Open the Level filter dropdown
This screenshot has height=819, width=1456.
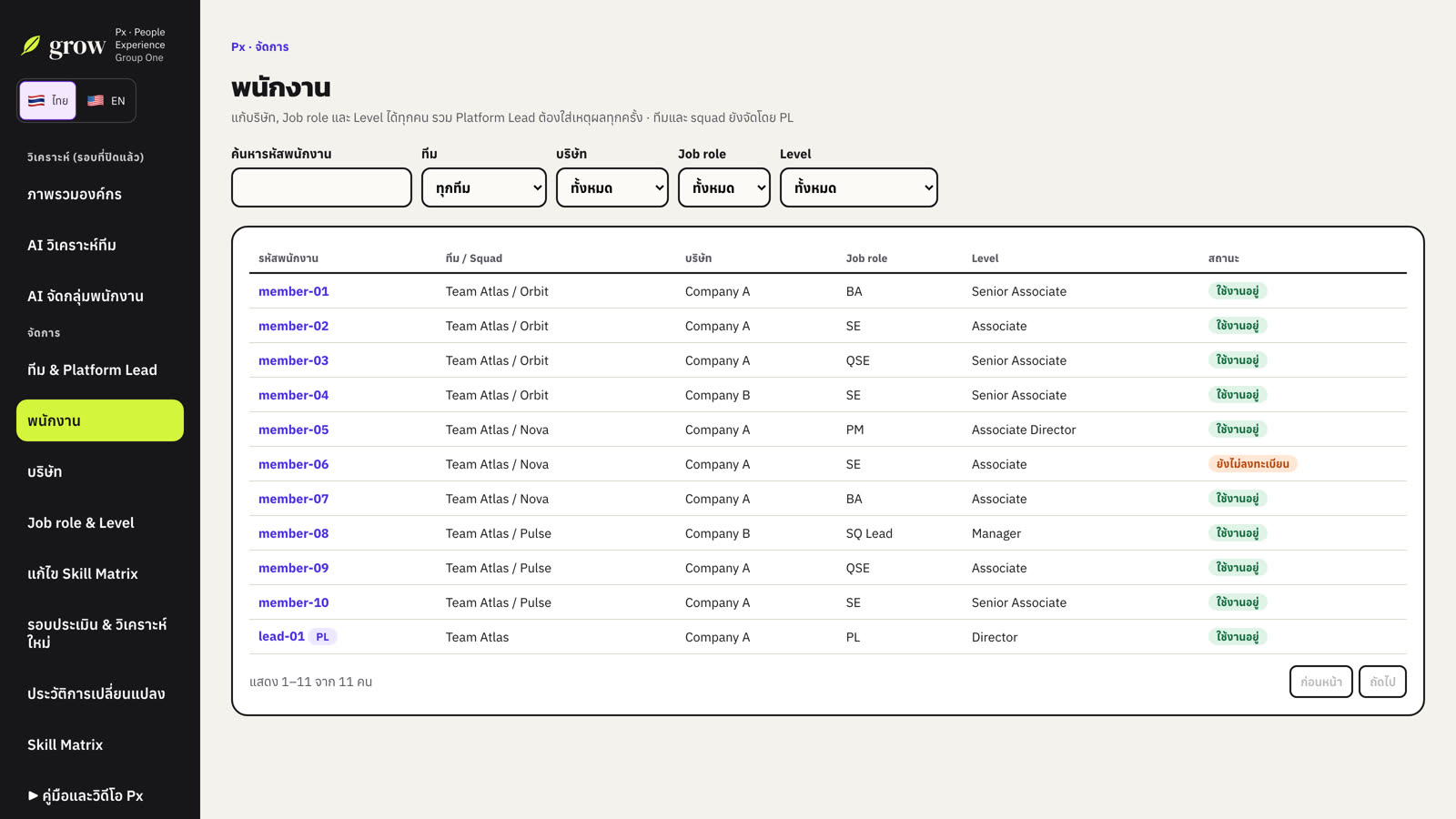(859, 187)
